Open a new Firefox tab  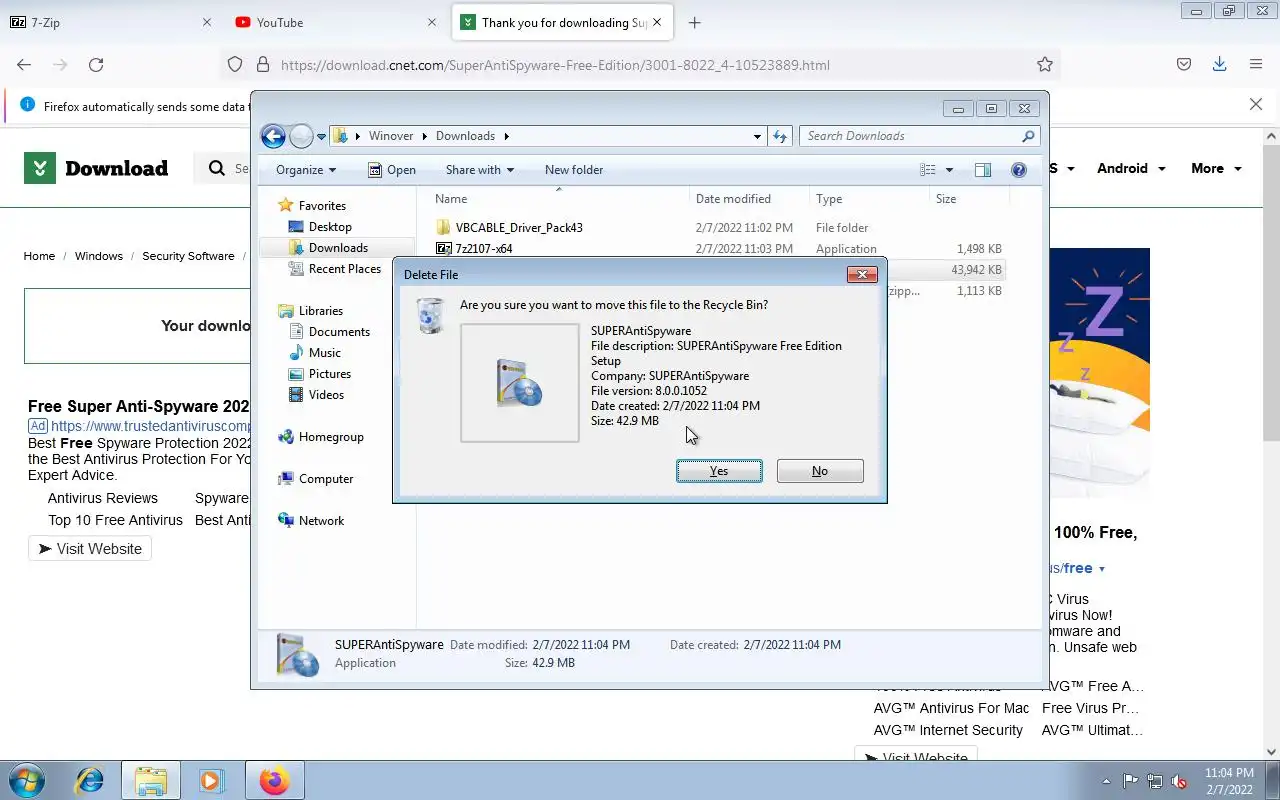695,22
